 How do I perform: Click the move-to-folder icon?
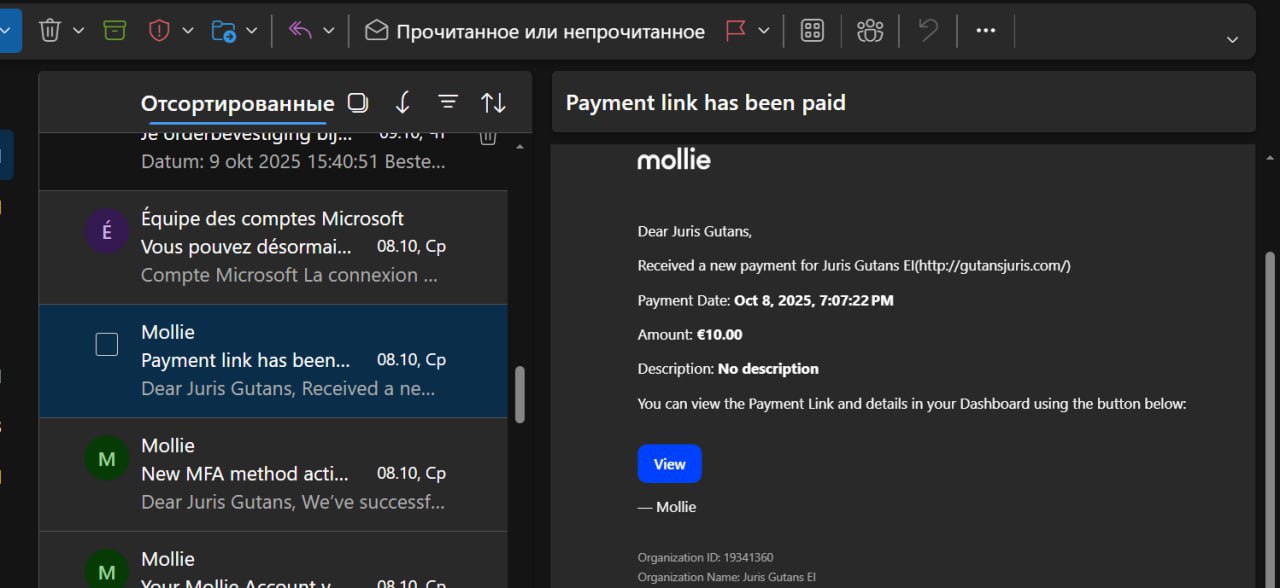[223, 31]
